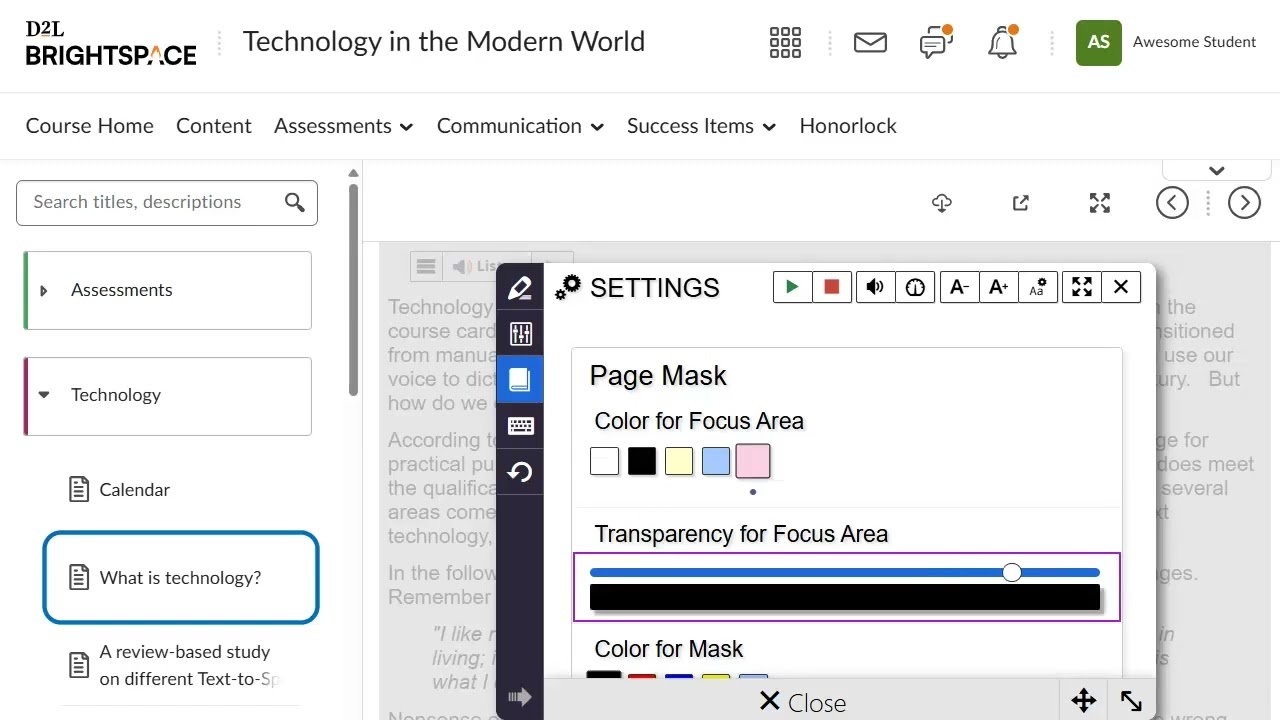The image size is (1280, 720).
Task: Open the ReadSpeaker hamburger menu button
Action: (426, 266)
